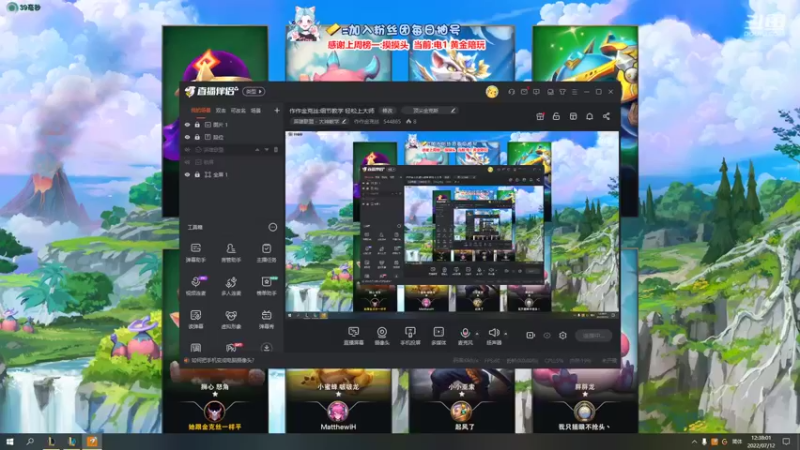Open settings gear near start button
The width and height of the screenshot is (800, 450).
(x=563, y=335)
